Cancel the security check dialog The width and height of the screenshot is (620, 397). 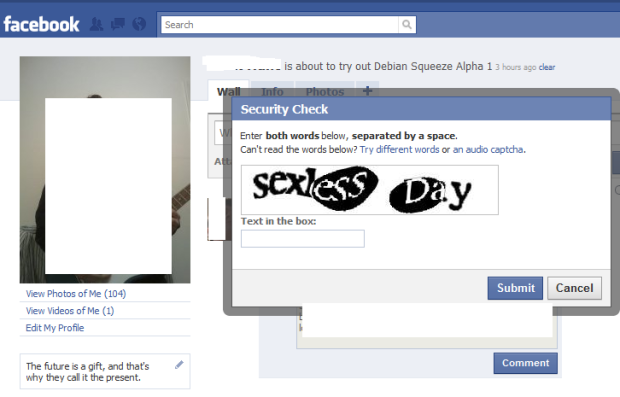[x=575, y=288]
